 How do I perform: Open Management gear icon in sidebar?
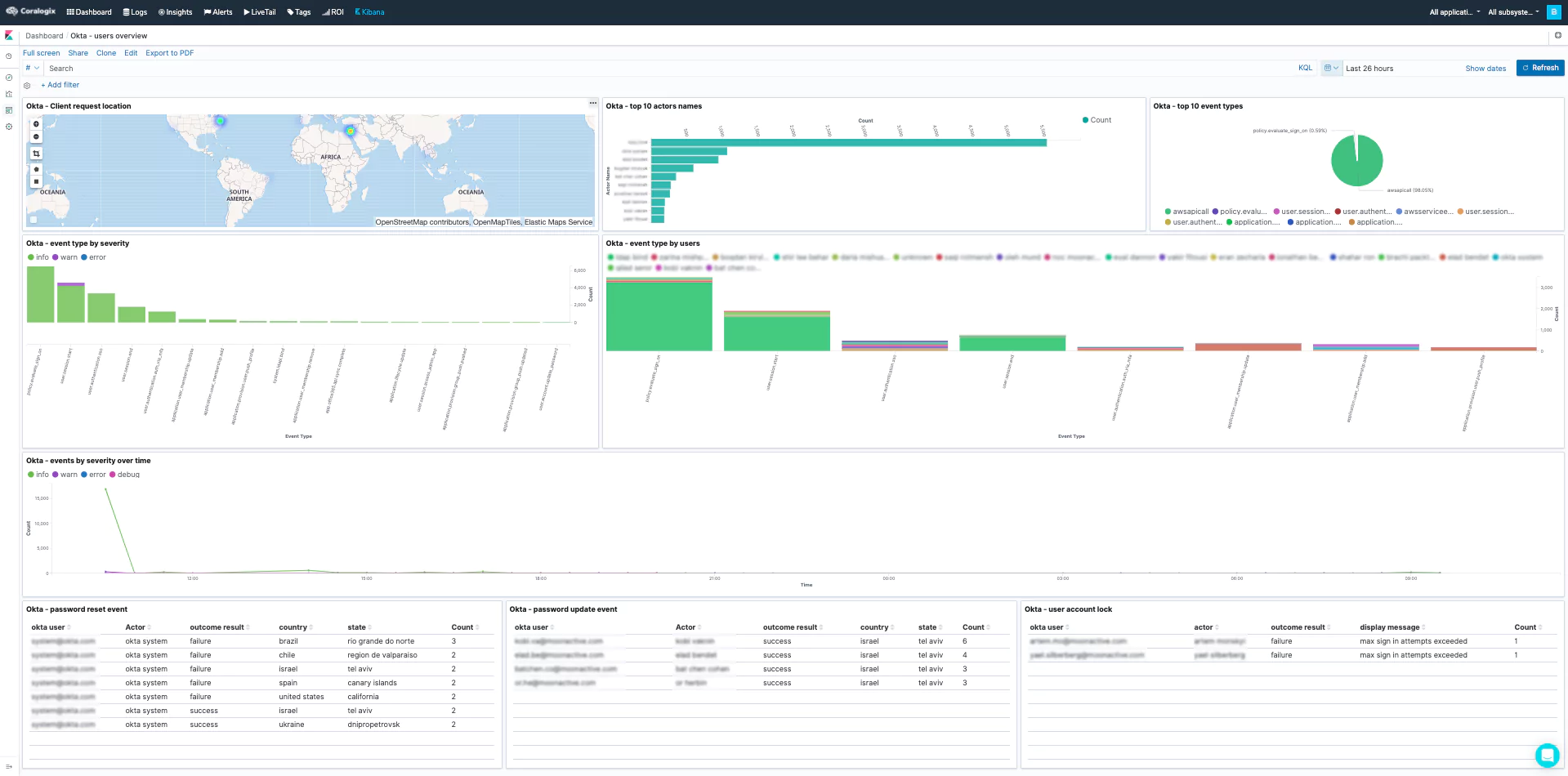click(9, 127)
